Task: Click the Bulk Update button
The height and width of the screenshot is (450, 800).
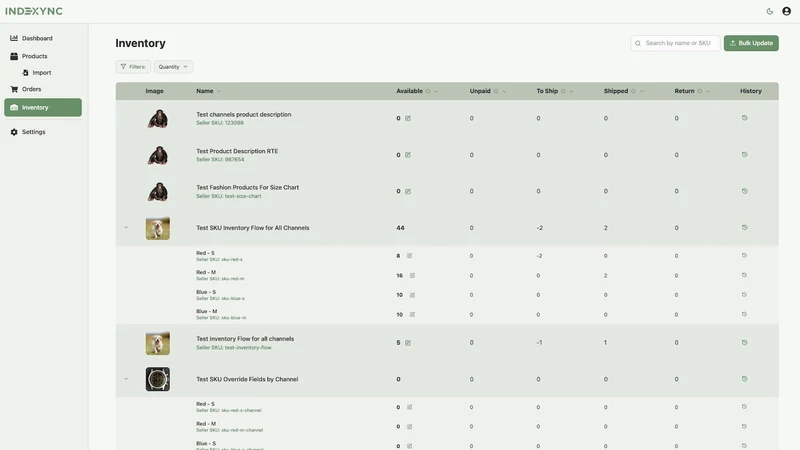Action: click(751, 43)
